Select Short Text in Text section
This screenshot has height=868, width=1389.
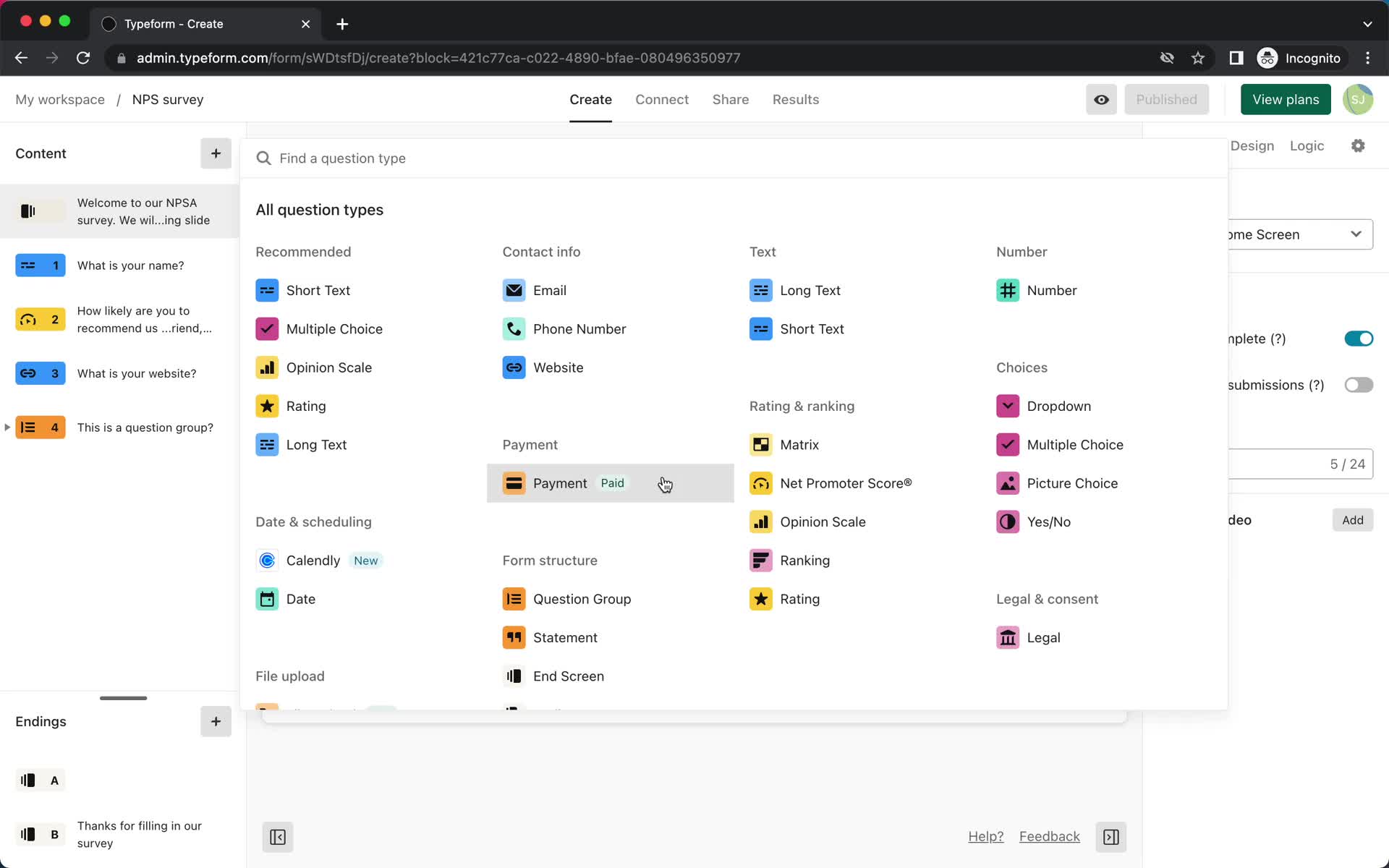pos(797,329)
